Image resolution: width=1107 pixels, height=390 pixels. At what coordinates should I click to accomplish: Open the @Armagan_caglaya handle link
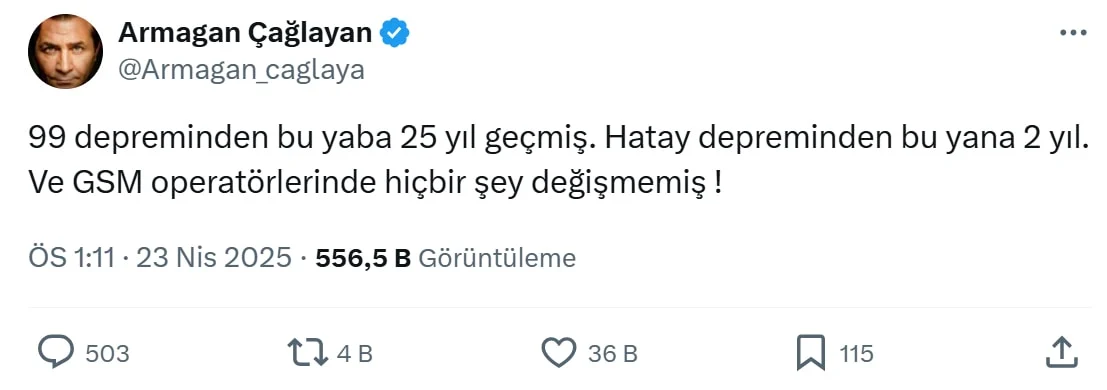click(x=241, y=69)
